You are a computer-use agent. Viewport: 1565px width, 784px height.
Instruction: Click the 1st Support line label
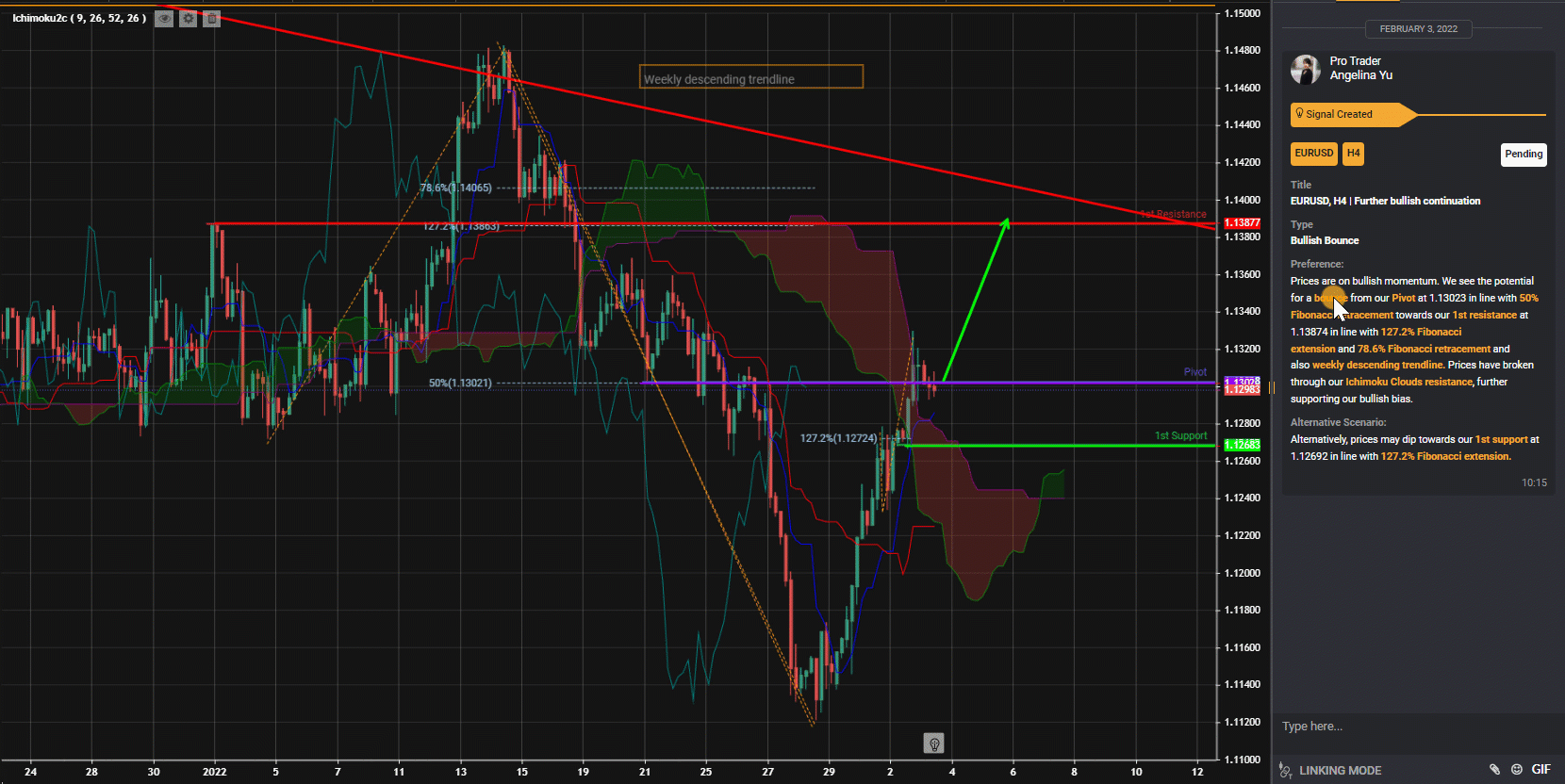[x=1180, y=435]
